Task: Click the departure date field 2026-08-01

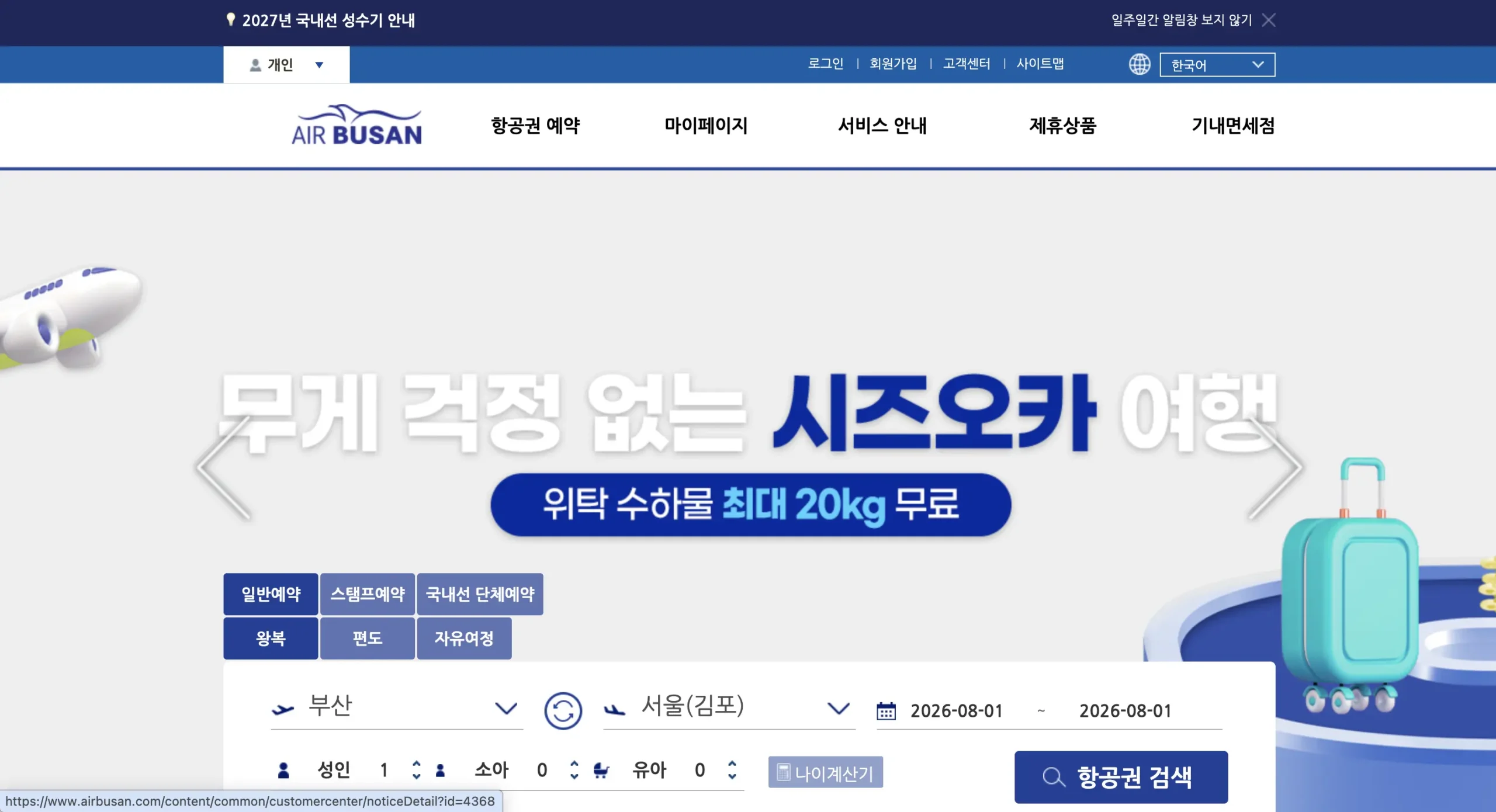Action: (957, 711)
